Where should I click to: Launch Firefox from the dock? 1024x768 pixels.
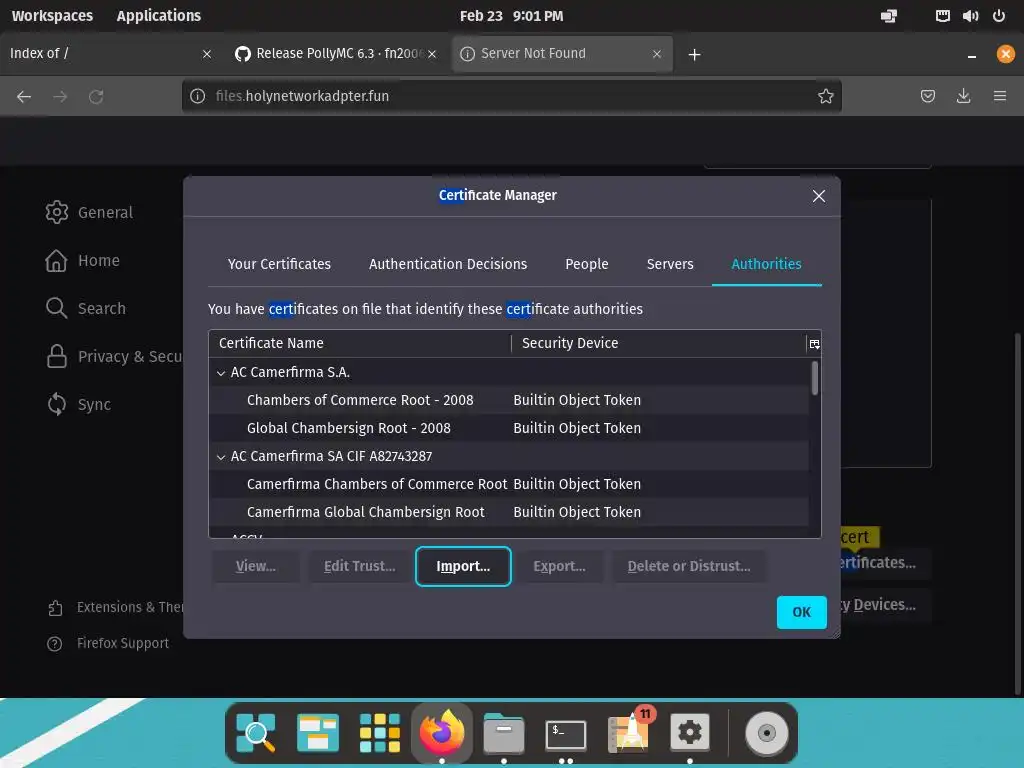(441, 732)
